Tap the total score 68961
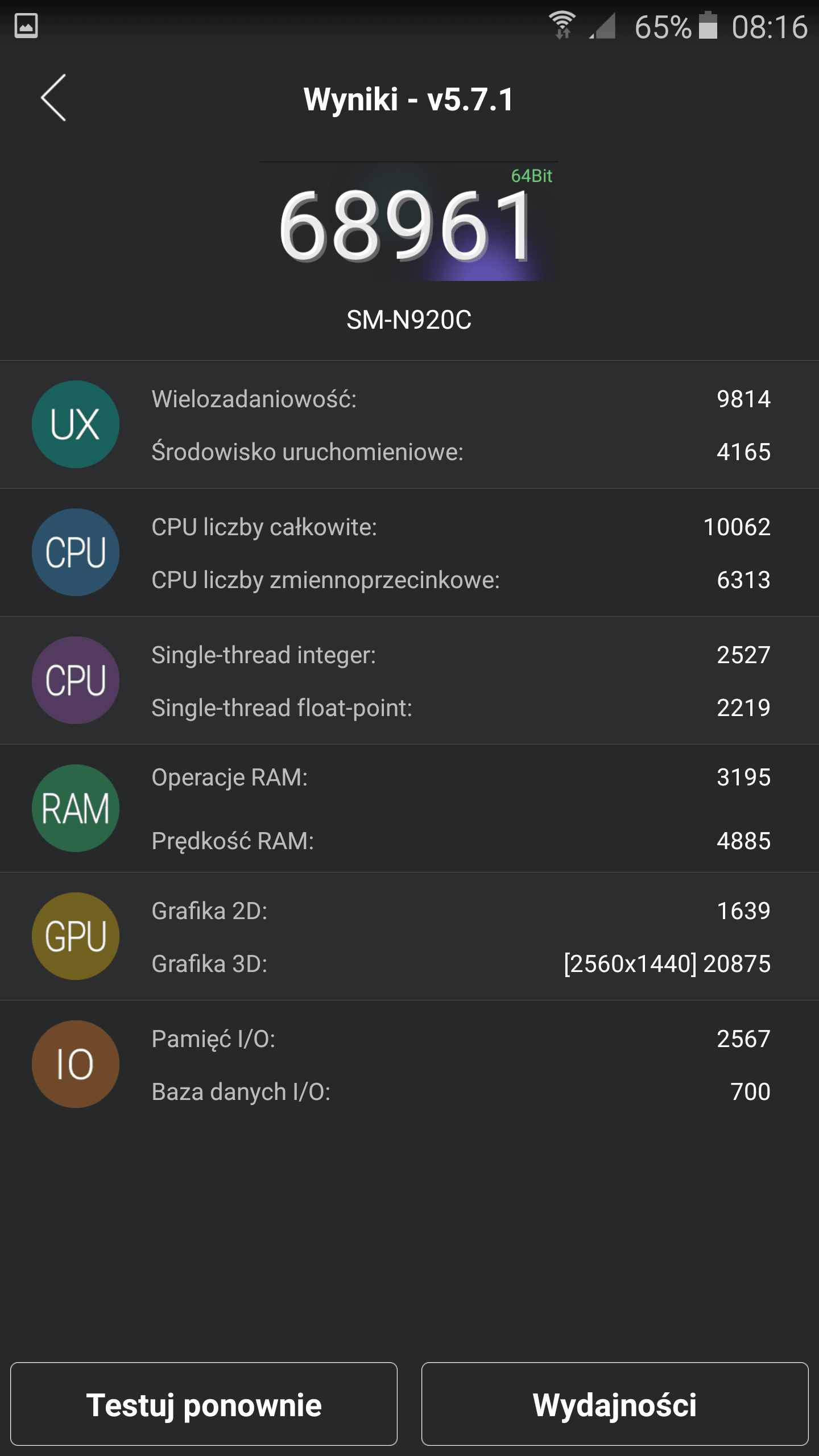 point(406,226)
